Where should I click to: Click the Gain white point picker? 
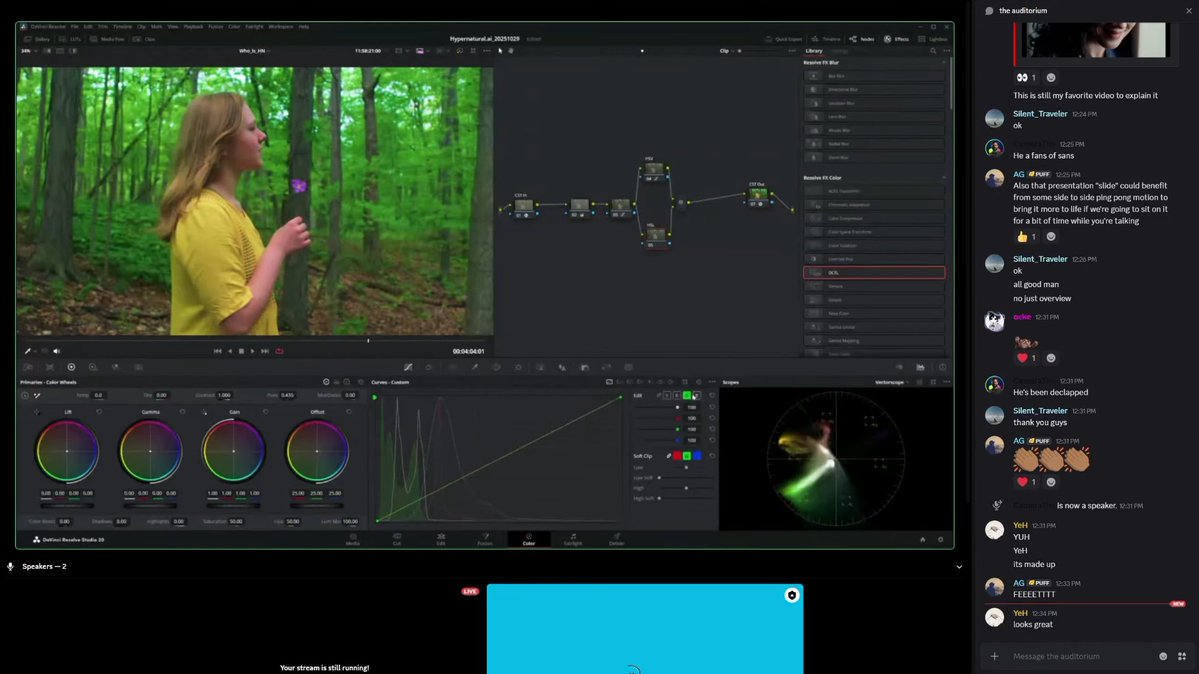point(204,412)
